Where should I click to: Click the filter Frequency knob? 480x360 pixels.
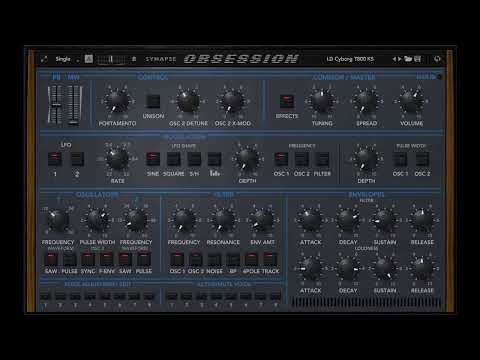coord(184,220)
